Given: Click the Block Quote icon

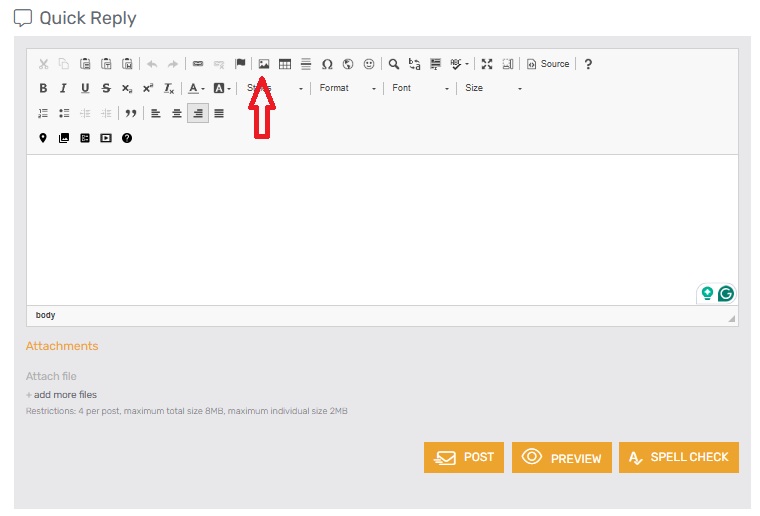Looking at the screenshot, I should pyautogui.click(x=130, y=113).
